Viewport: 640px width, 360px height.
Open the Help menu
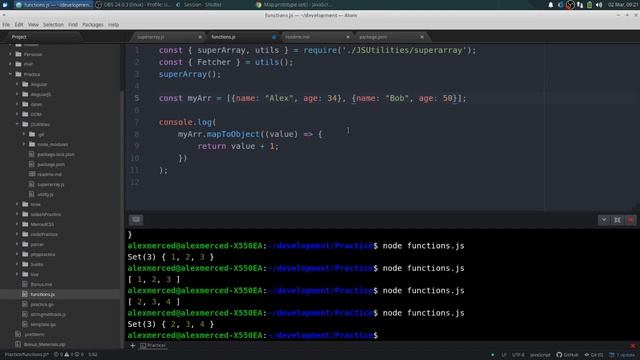tap(113, 25)
